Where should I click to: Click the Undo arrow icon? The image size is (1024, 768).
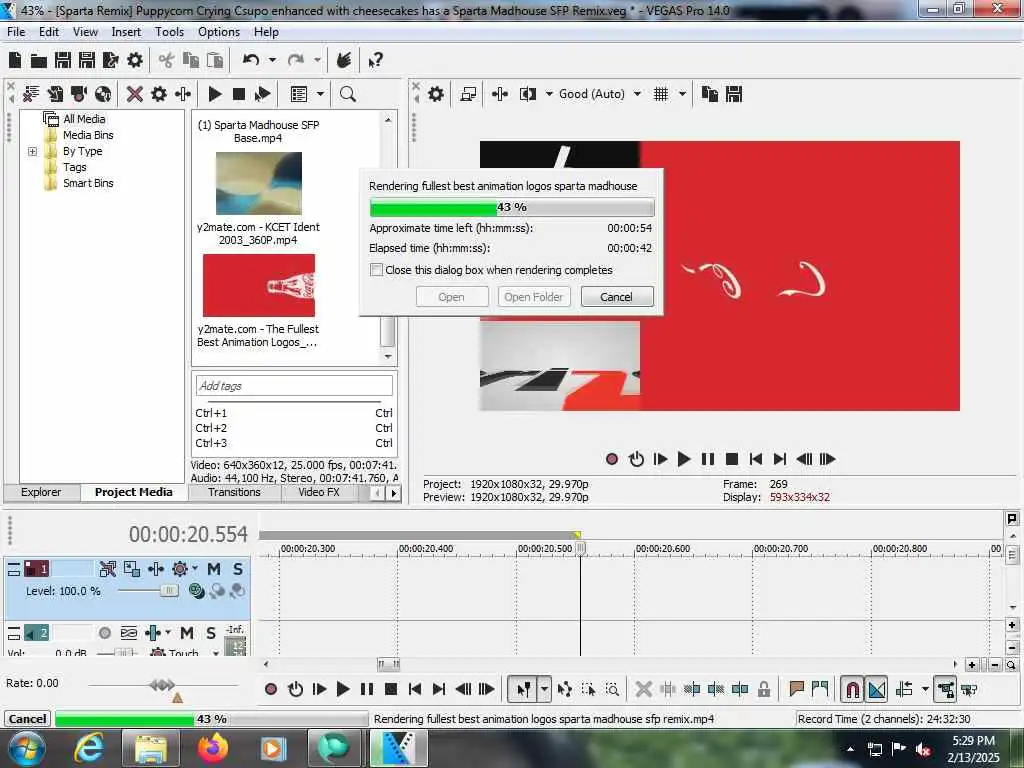(x=251, y=60)
